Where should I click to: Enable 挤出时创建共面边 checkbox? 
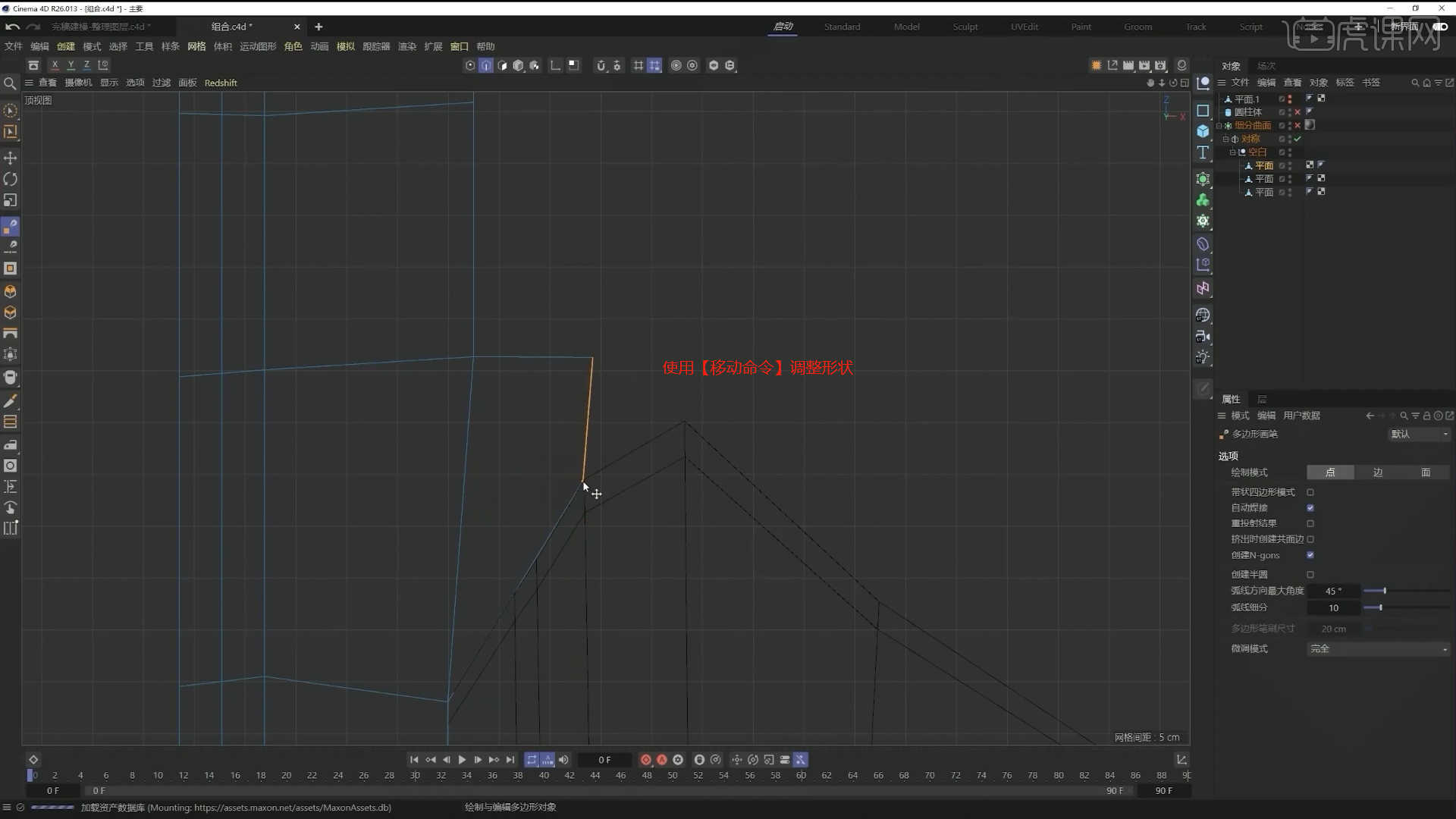tap(1310, 539)
